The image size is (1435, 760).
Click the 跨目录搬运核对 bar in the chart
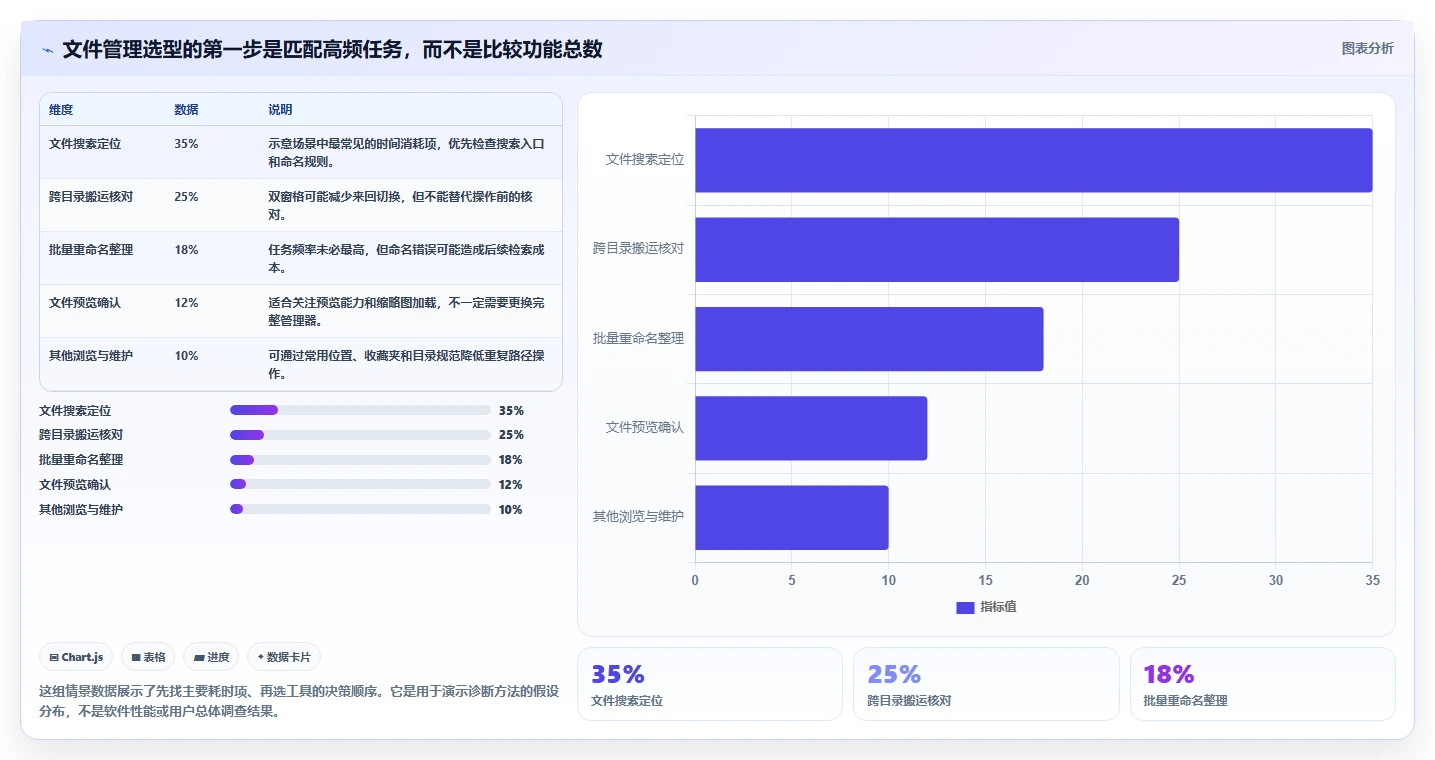pyautogui.click(x=937, y=249)
